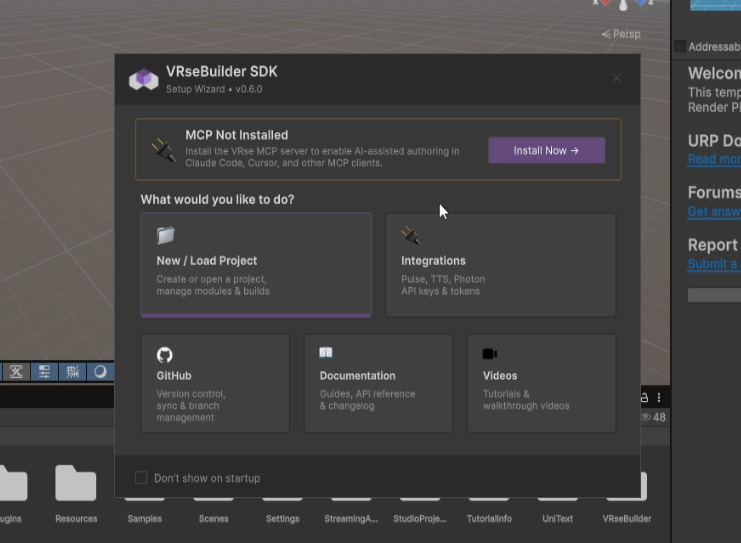Click Install Now button for MCP
Screen dimensions: 741x543
click(x=546, y=150)
